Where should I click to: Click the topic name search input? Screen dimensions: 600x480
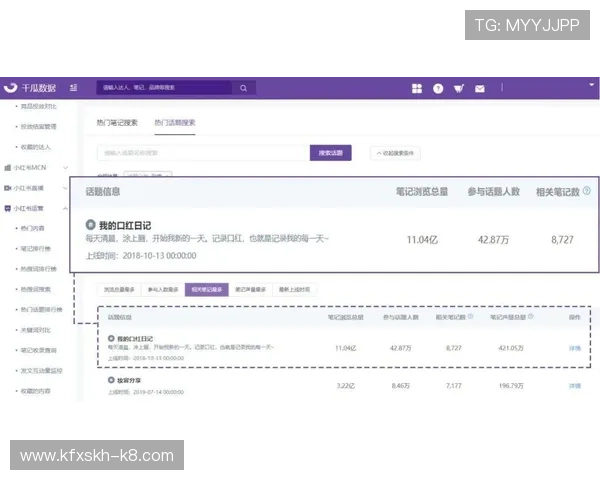(x=203, y=153)
